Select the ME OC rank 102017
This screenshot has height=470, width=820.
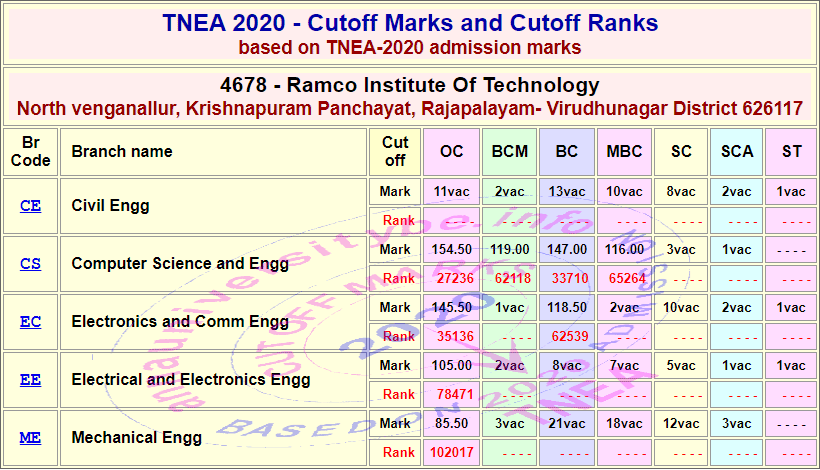click(451, 453)
